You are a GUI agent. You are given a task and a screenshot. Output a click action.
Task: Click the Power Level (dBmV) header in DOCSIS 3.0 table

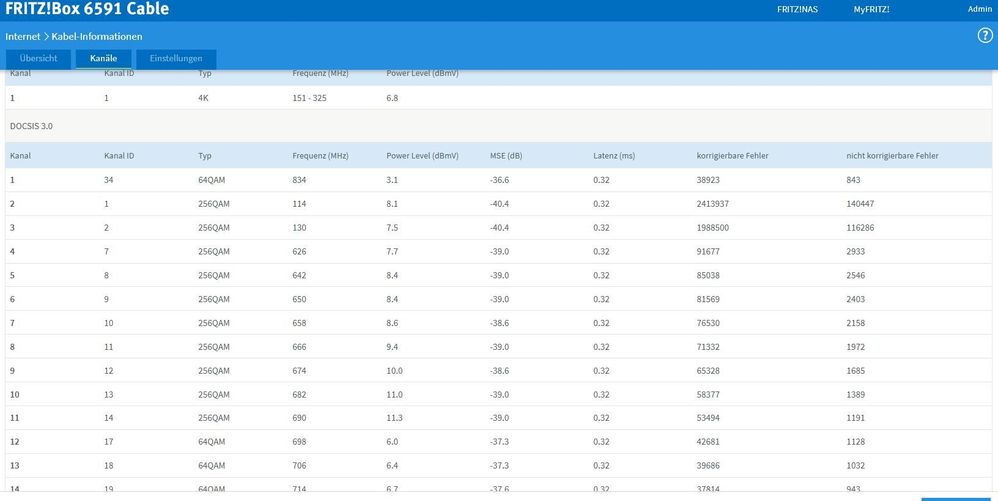point(422,155)
